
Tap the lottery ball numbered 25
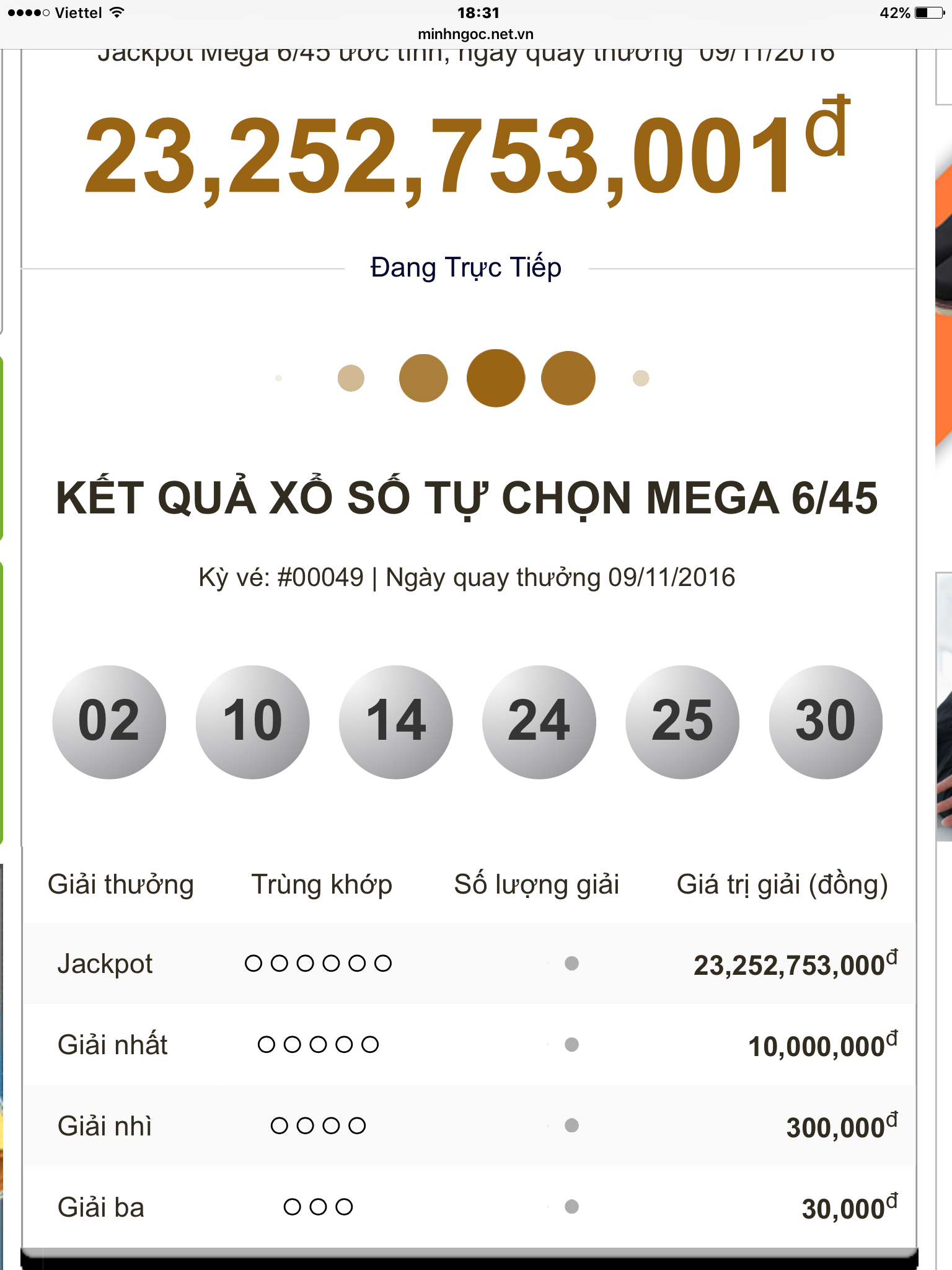(682, 722)
